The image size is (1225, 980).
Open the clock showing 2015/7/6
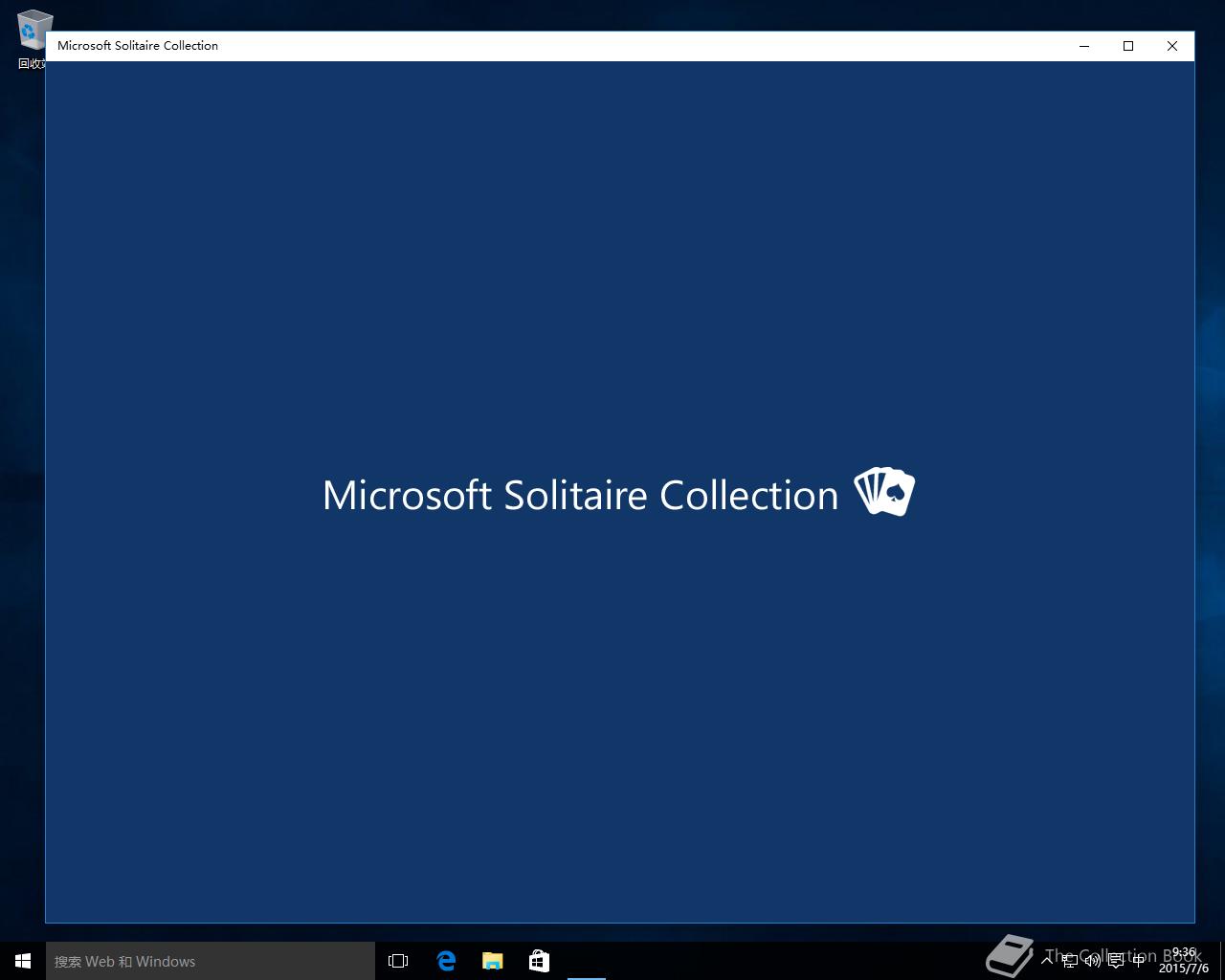click(x=1184, y=961)
